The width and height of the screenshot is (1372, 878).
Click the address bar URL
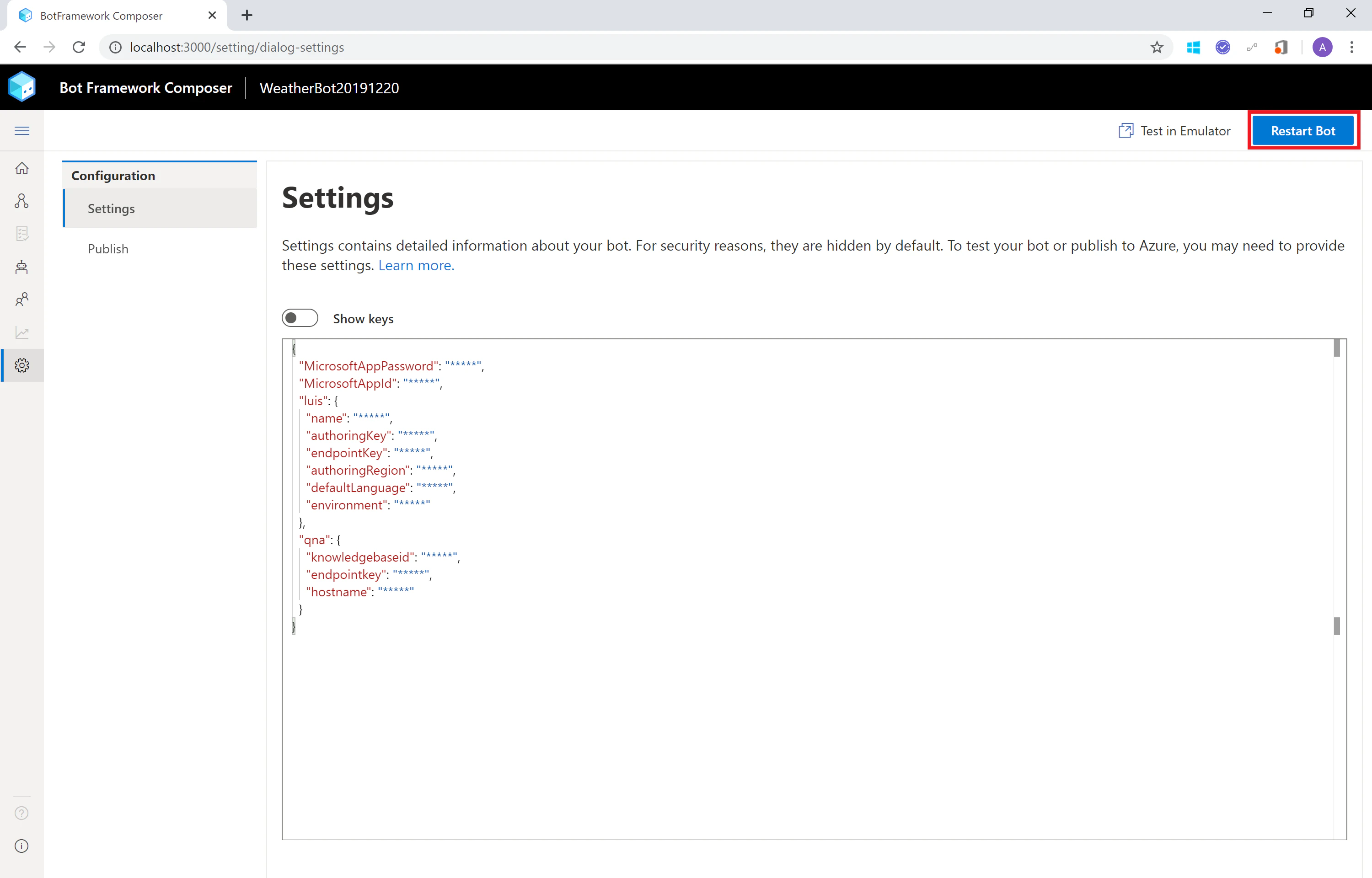tap(237, 47)
